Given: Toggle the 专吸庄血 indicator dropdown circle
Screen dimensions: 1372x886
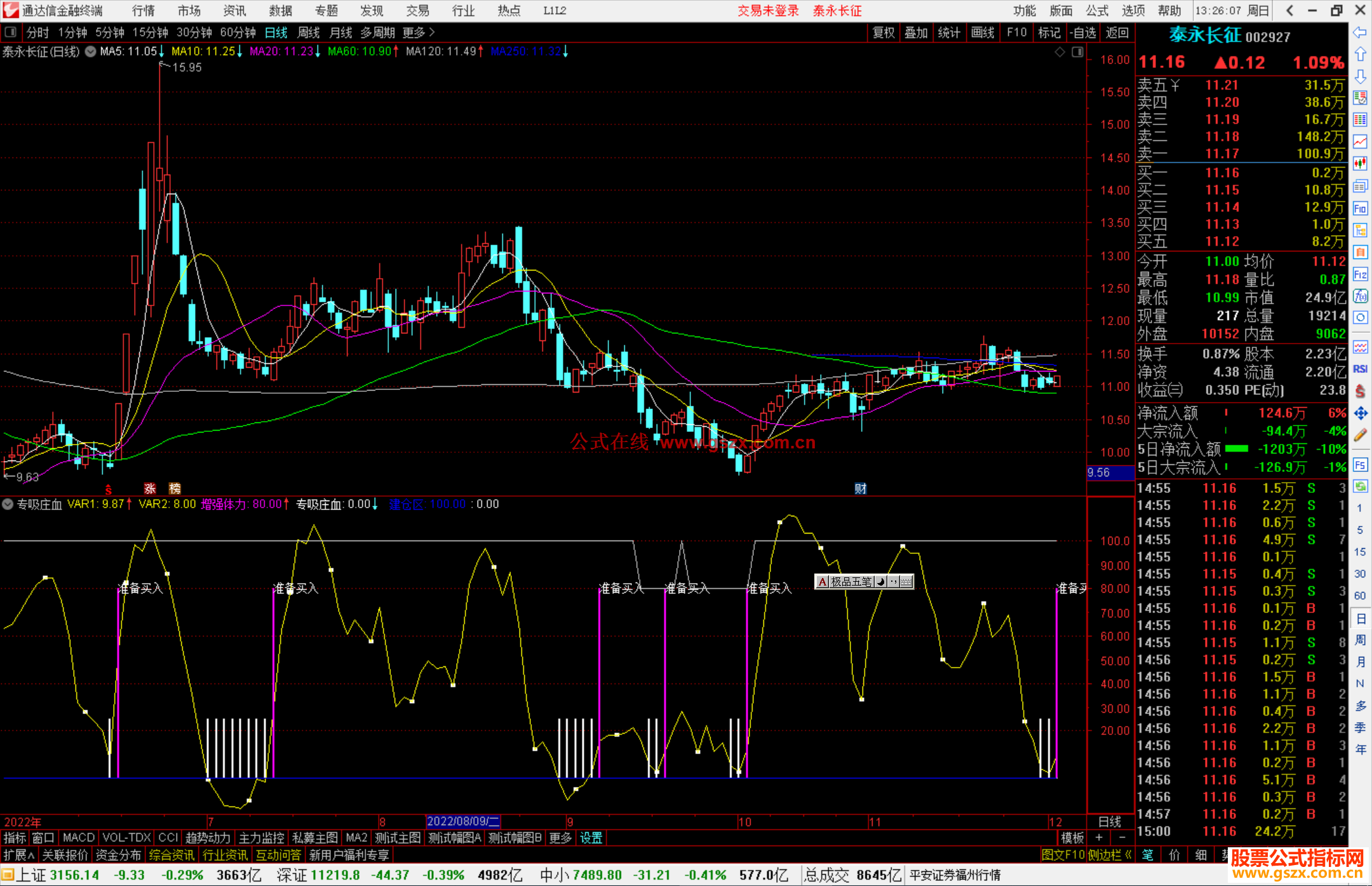Looking at the screenshot, I should click(8, 504).
